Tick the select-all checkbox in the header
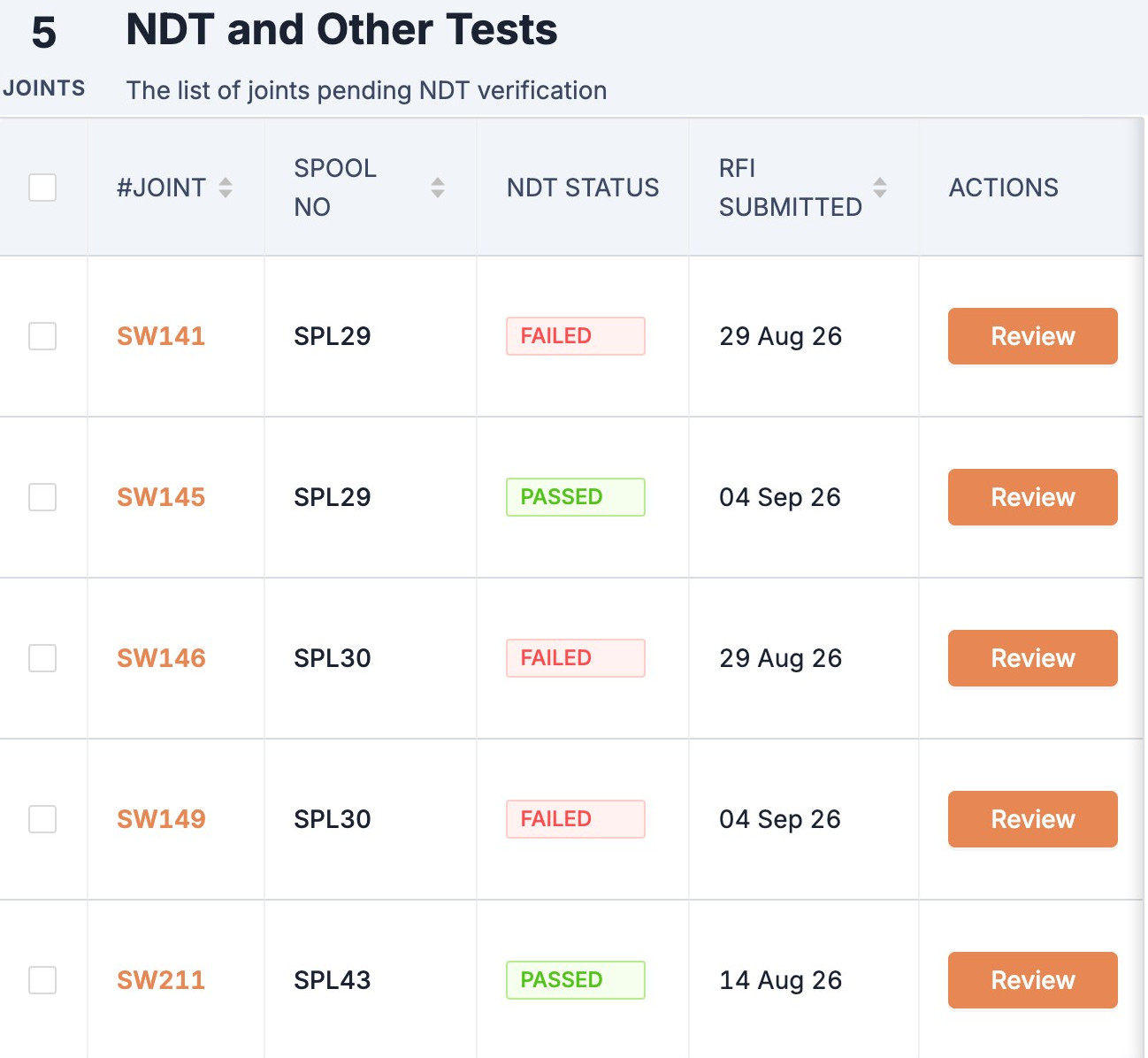The height and width of the screenshot is (1058, 1148). coord(42,188)
